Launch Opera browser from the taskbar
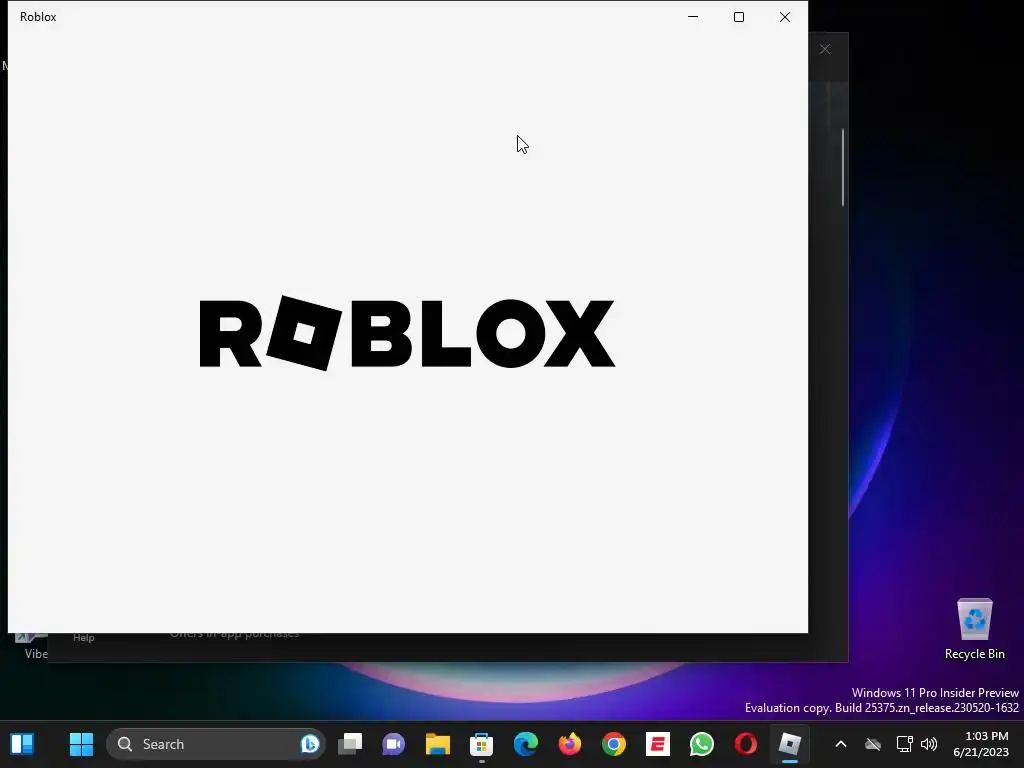The width and height of the screenshot is (1024, 768). click(746, 744)
